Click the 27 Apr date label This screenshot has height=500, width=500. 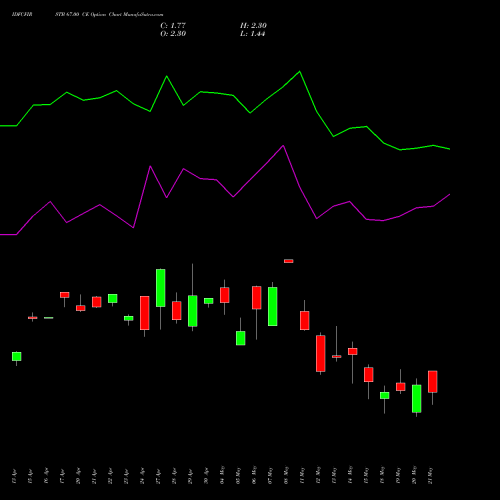(x=158, y=477)
